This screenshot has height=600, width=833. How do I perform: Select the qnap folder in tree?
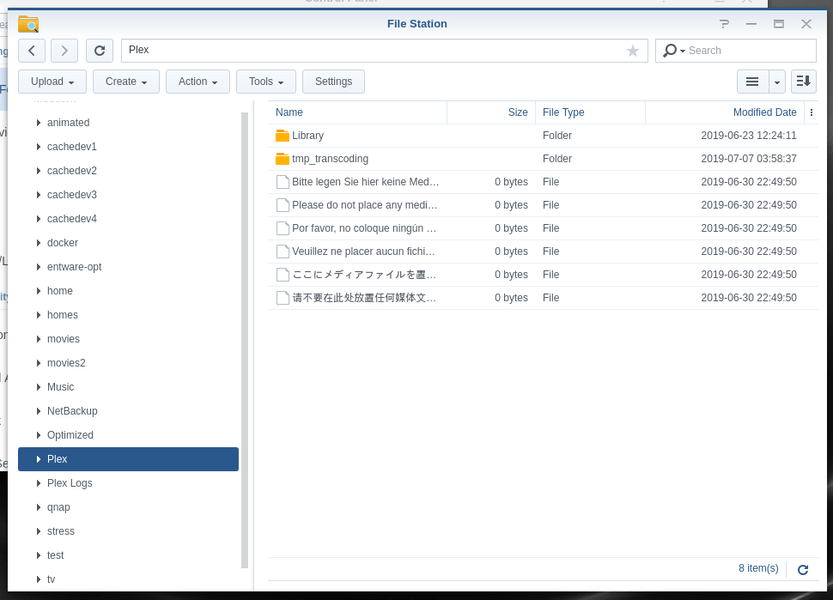(x=58, y=507)
